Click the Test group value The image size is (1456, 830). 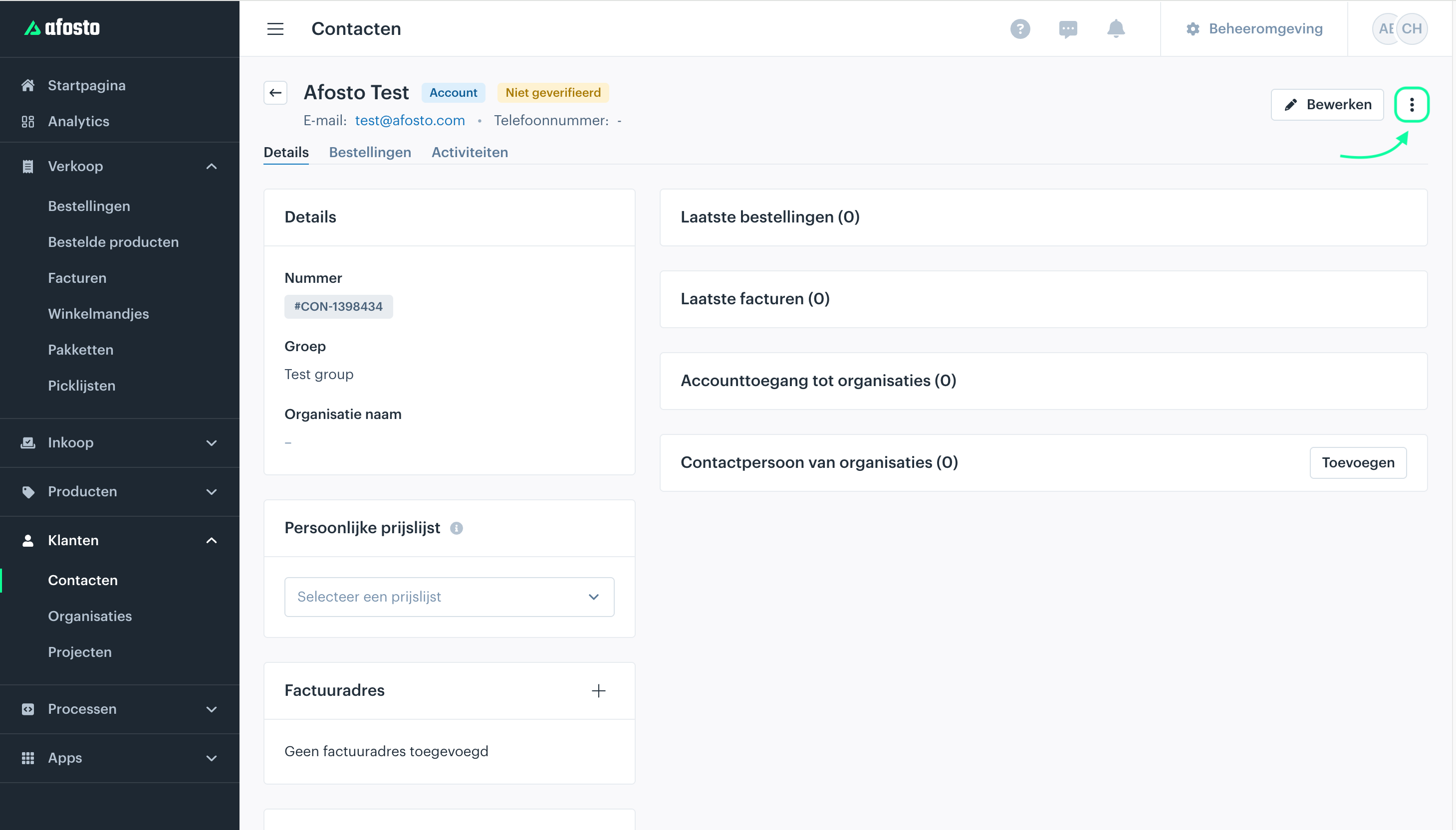319,375
